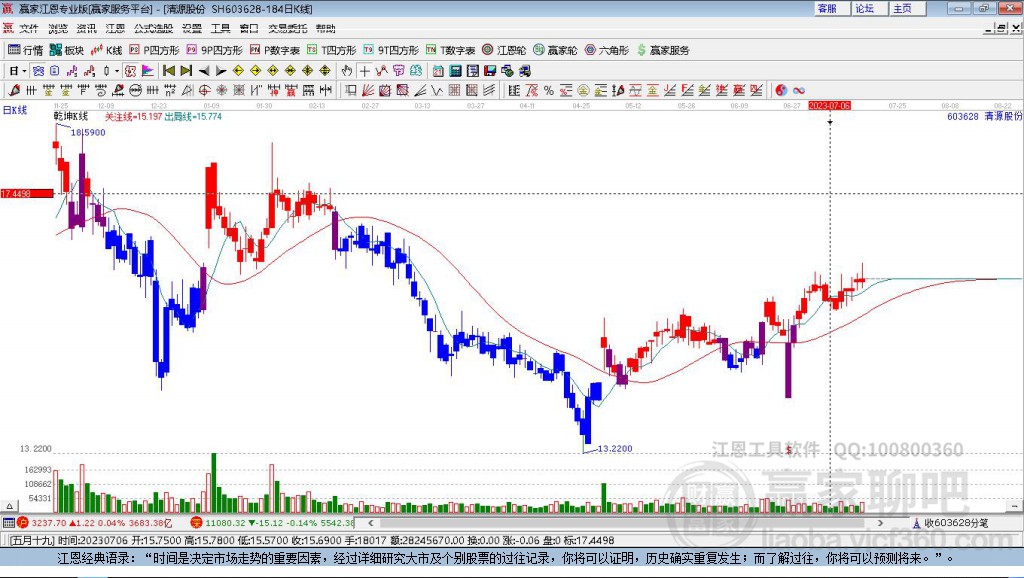Click the highlighted 2023-07-06 date marker
The height and width of the screenshot is (578, 1024).
pos(829,105)
